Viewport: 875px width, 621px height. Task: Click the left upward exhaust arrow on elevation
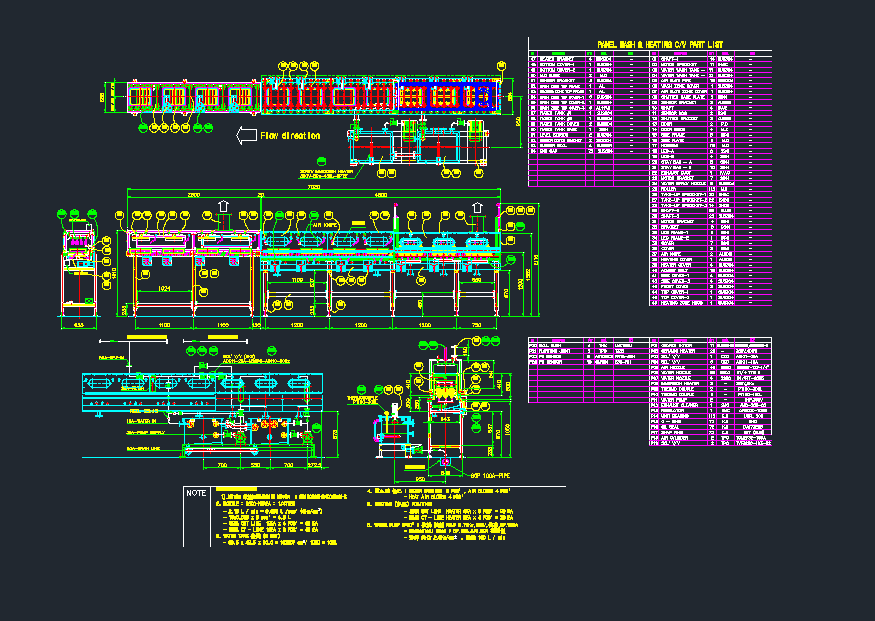[x=224, y=207]
